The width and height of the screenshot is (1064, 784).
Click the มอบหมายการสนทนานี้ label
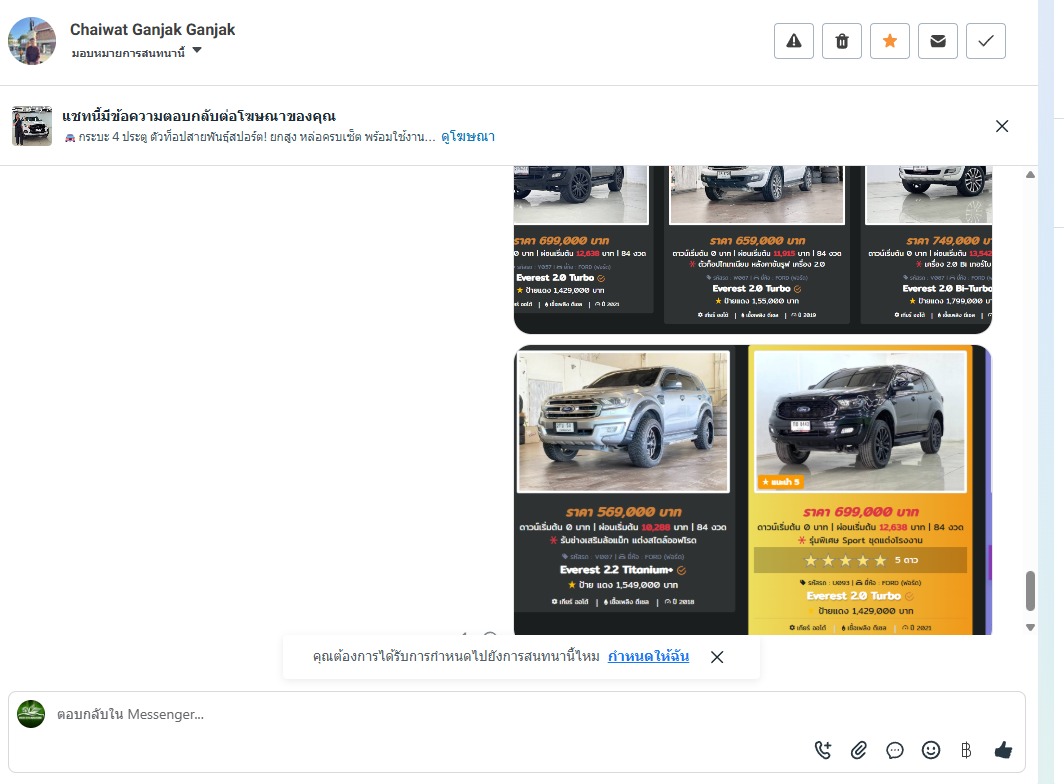pyautogui.click(x=128, y=53)
